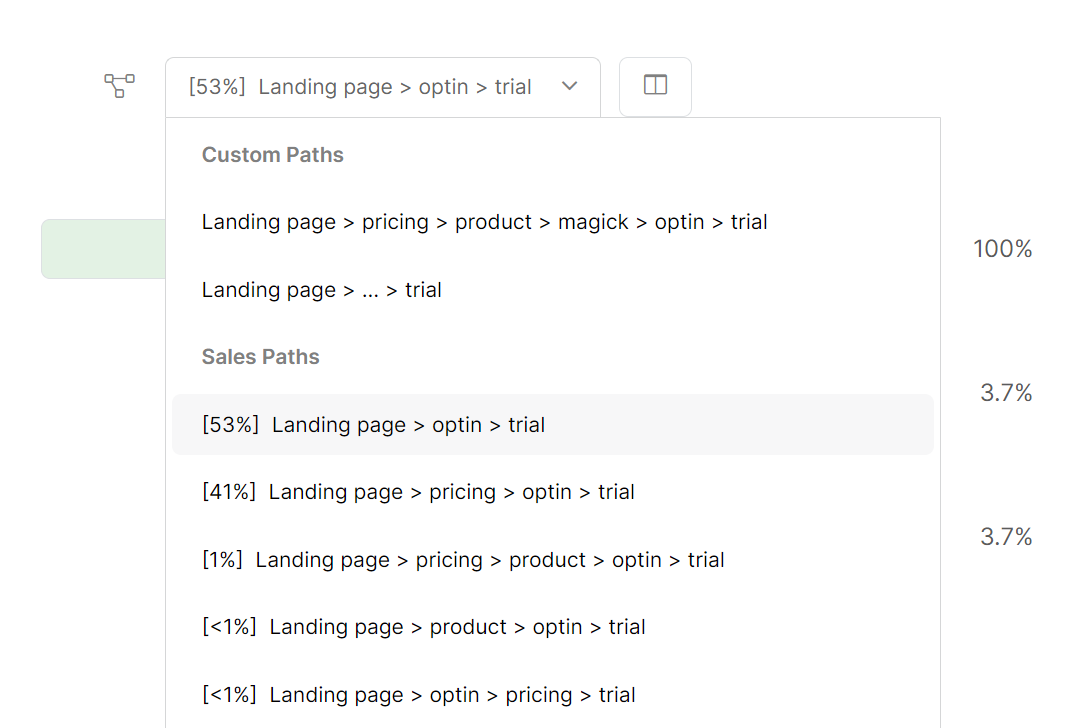Click the [53%] tag in the dropdown field
The height and width of the screenshot is (728, 1075).
tap(216, 87)
